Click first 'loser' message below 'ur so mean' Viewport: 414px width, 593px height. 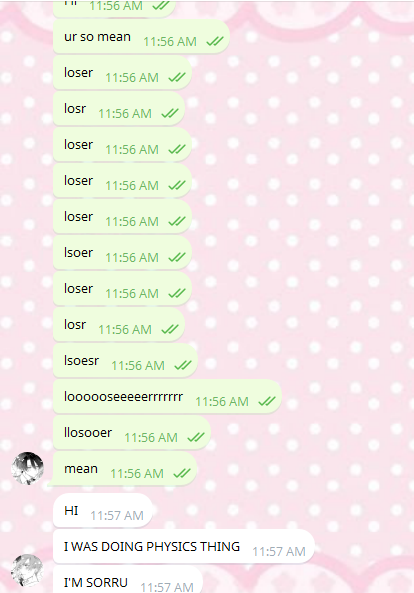[x=122, y=73]
